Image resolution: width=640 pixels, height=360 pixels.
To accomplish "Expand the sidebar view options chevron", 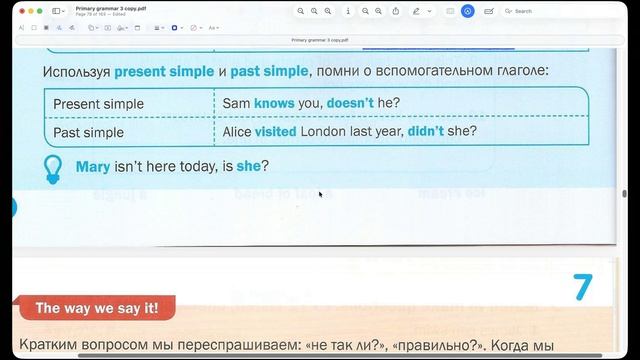I will click(63, 11).
